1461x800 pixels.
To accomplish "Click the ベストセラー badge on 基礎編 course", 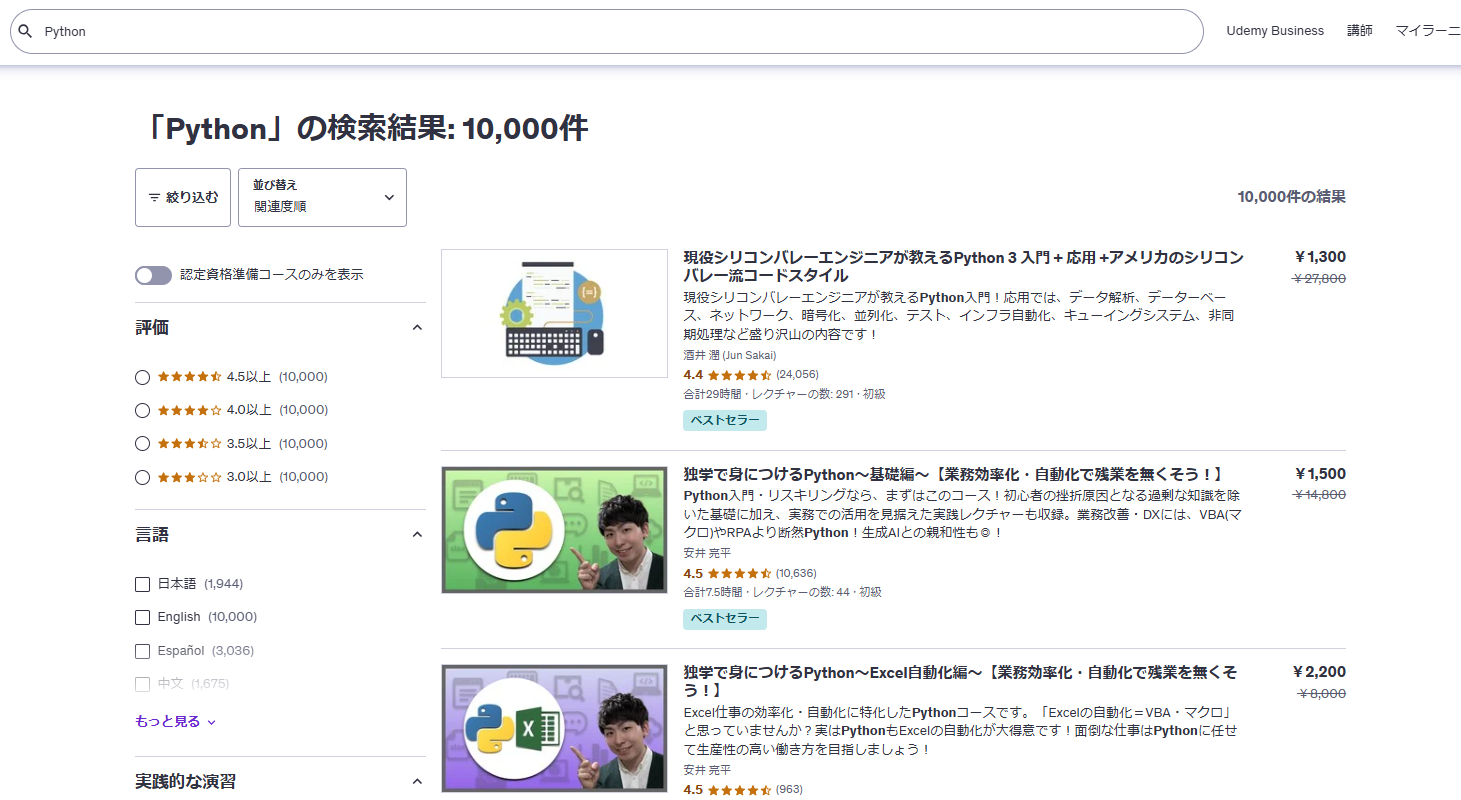I will tap(725, 619).
